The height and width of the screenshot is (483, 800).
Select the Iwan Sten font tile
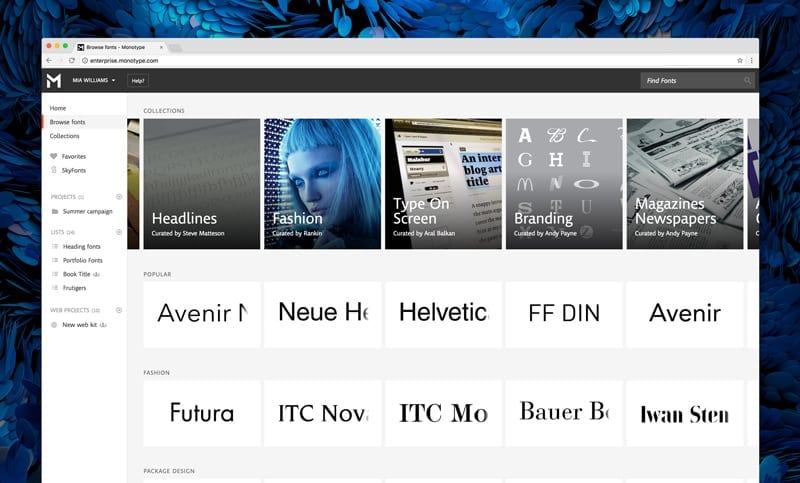click(x=685, y=413)
